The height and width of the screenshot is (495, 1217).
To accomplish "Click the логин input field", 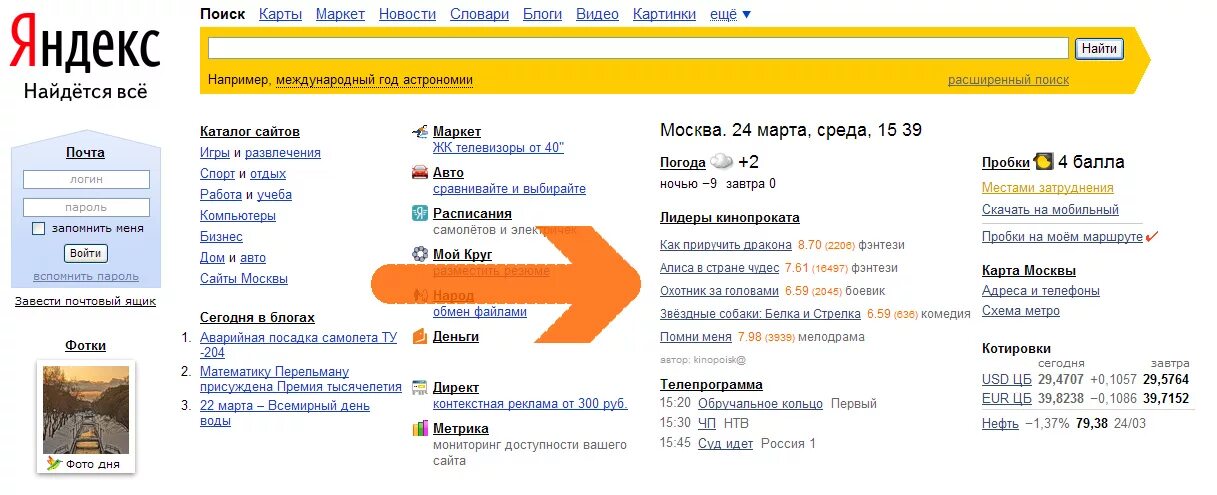I will point(86,179).
